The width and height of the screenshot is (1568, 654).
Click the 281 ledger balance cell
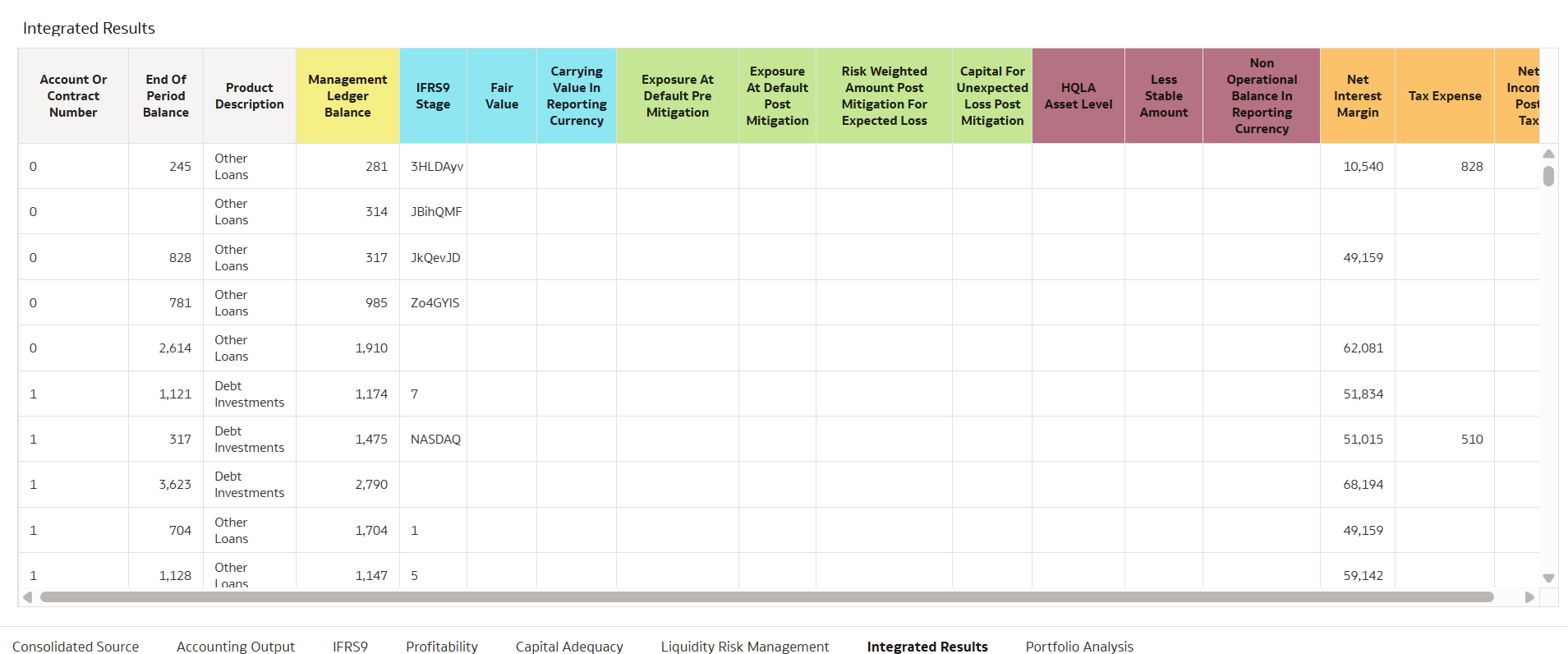(347, 167)
